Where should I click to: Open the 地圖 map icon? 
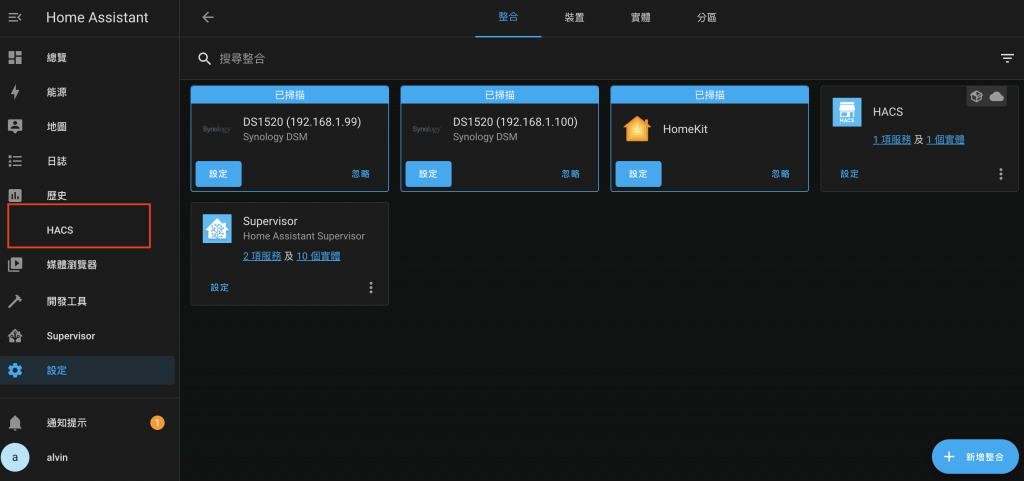[x=14, y=127]
